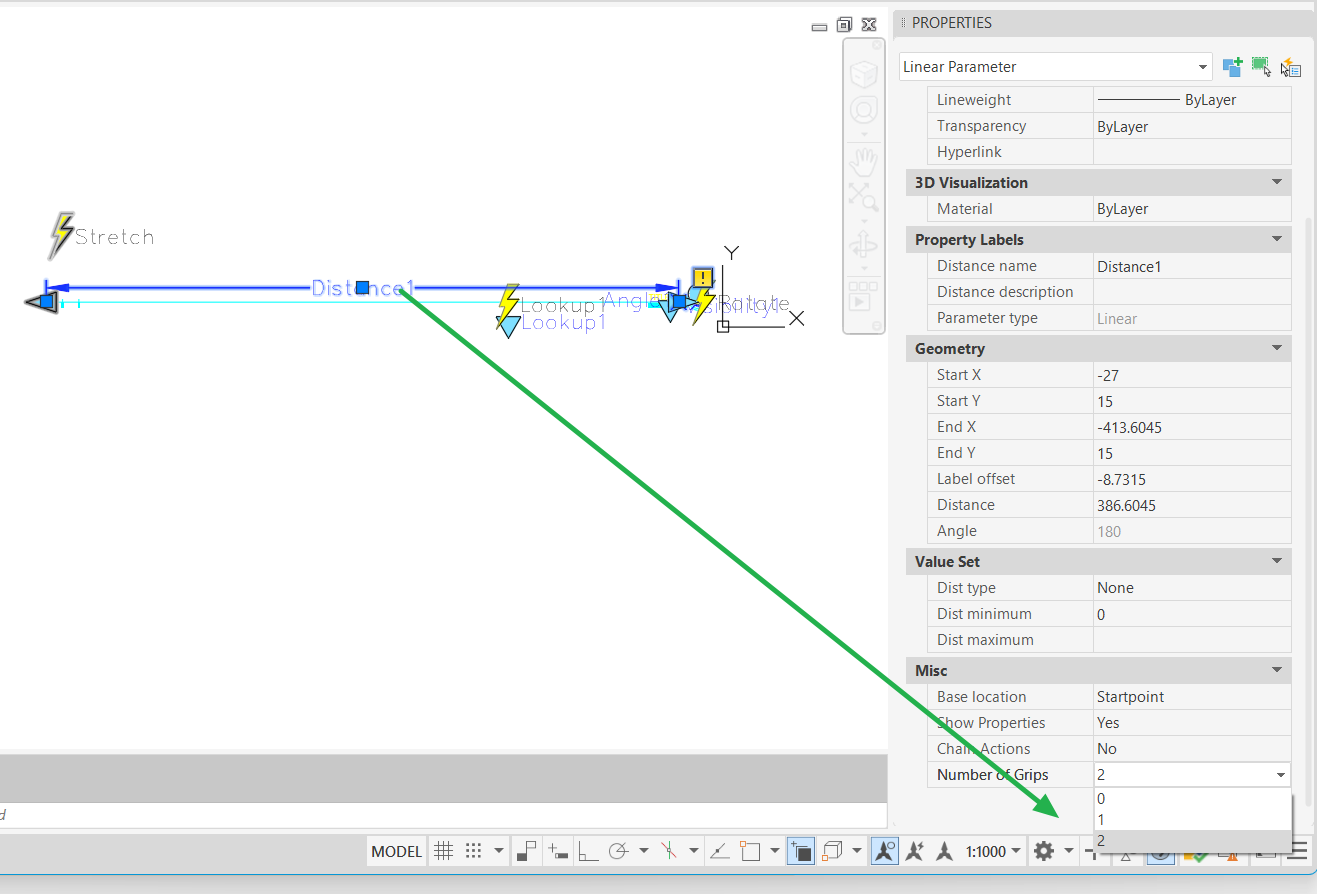Open the ViewCube tool in the navigation bar
The width and height of the screenshot is (1317, 894).
coord(864,75)
